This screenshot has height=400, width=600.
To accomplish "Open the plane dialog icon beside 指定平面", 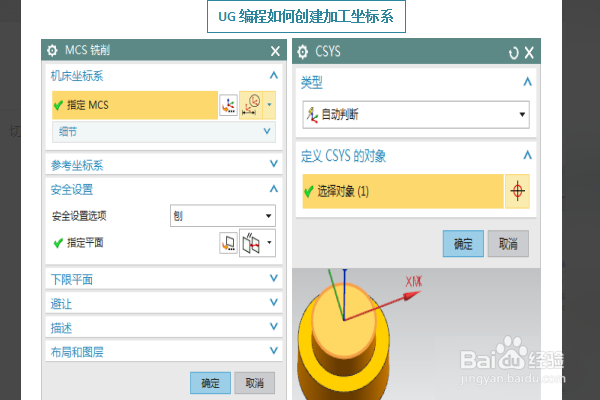I will [x=228, y=243].
